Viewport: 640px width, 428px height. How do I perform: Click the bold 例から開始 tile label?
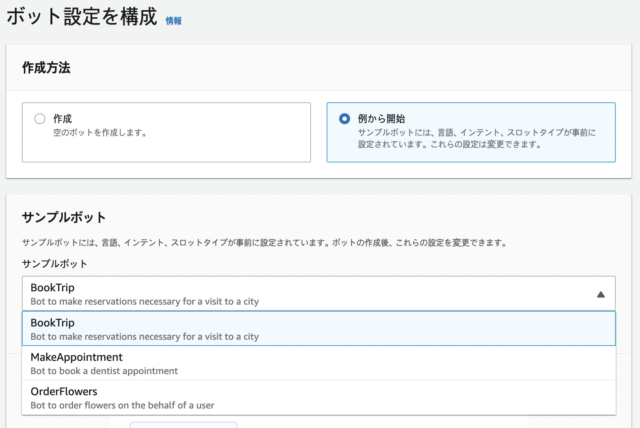(381, 119)
